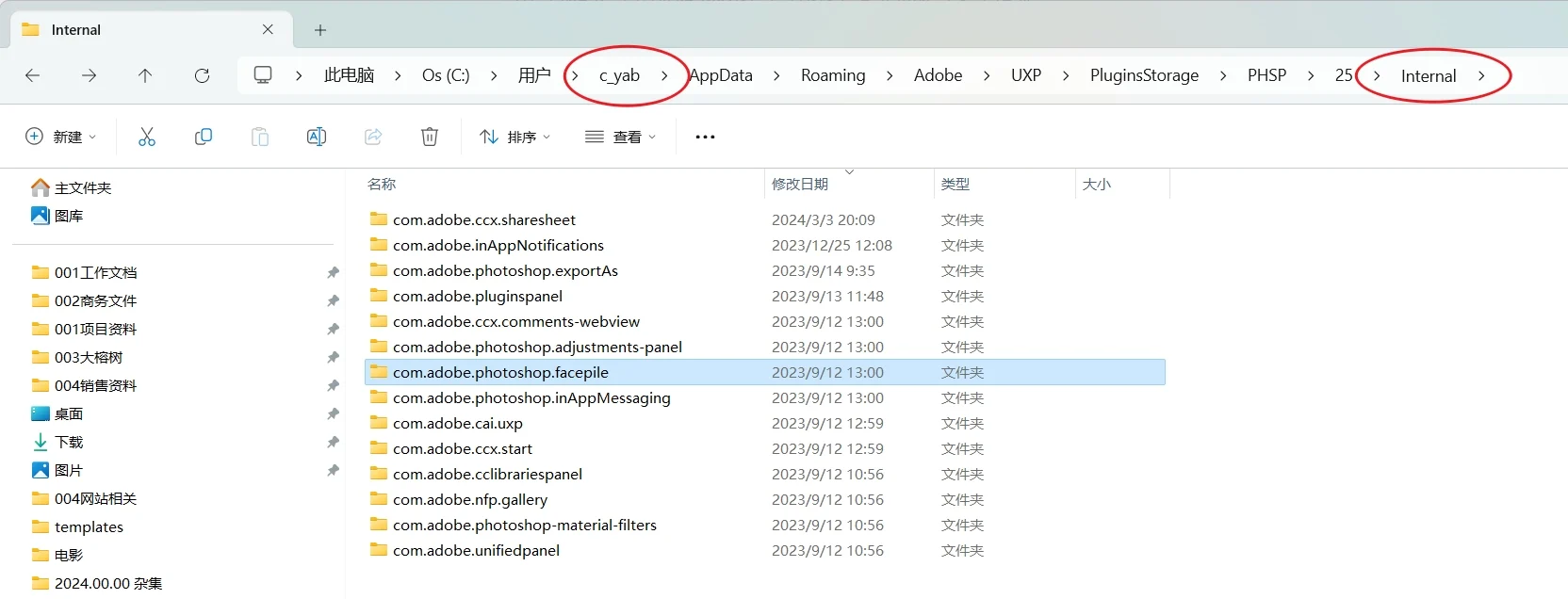The image size is (1568, 599).
Task: Rename the selected folder via toolbar icon
Action: (x=317, y=137)
